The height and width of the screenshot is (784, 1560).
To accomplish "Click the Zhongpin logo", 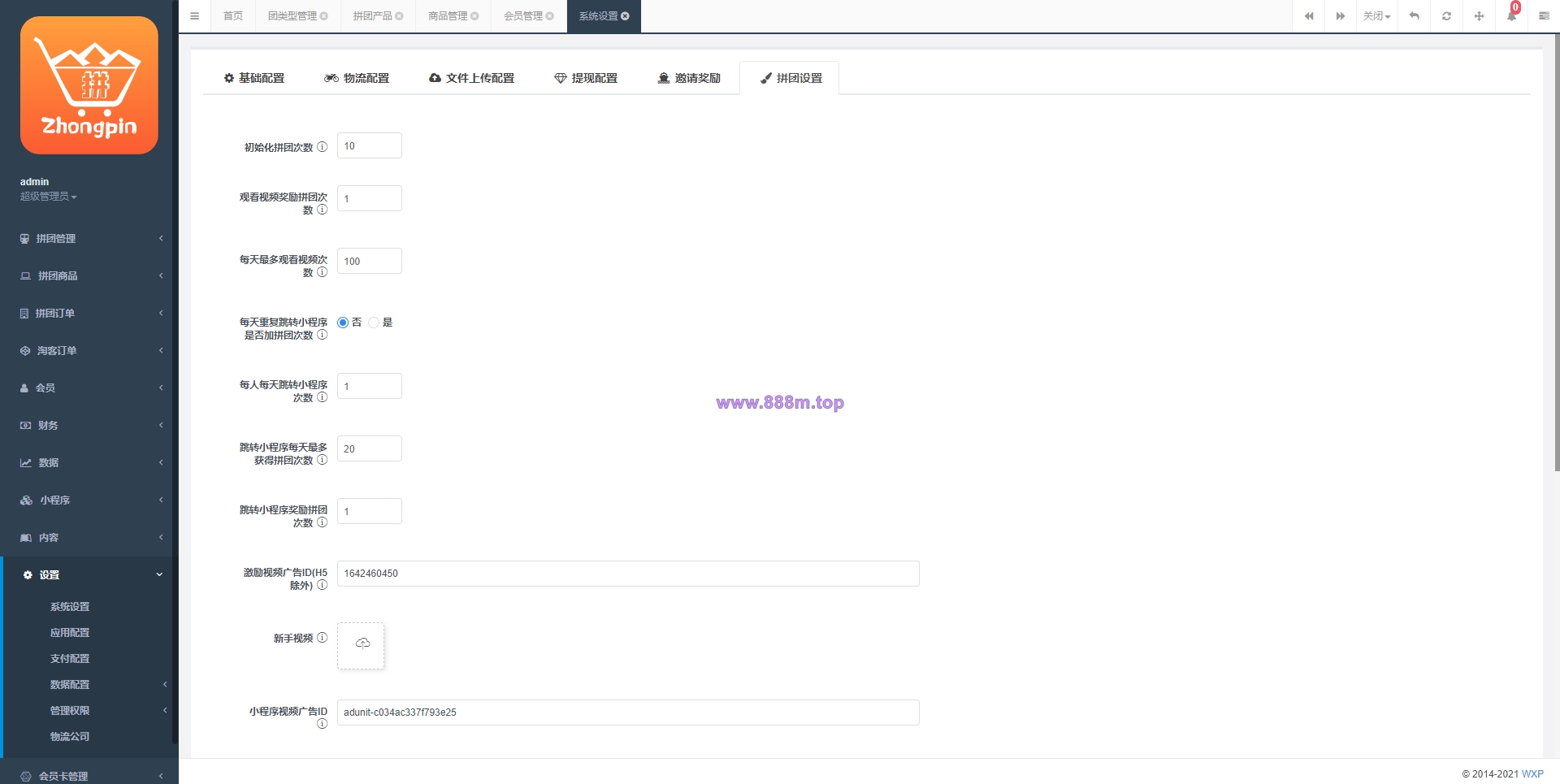I will coord(89,85).
